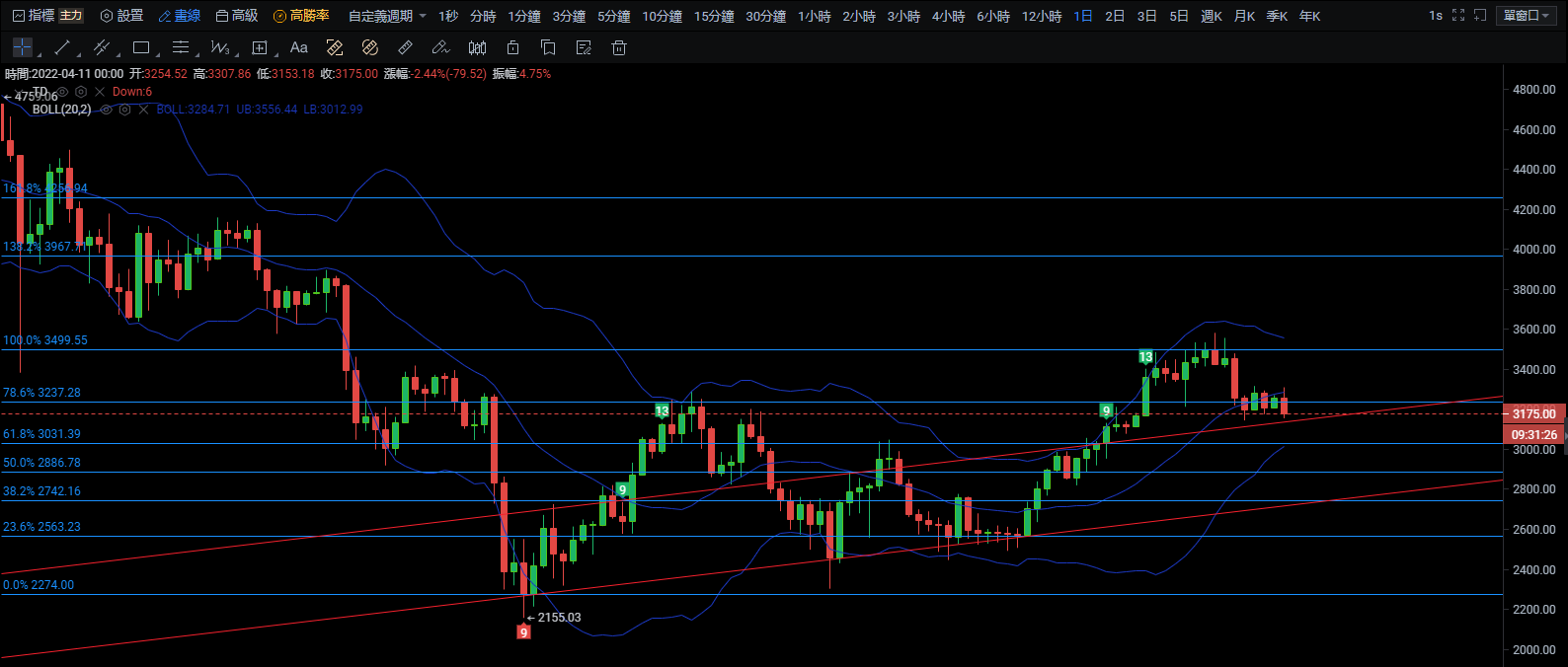Expand the 單窗口 window layout dropdown
Image resolution: width=1568 pixels, height=667 pixels.
(x=1528, y=16)
